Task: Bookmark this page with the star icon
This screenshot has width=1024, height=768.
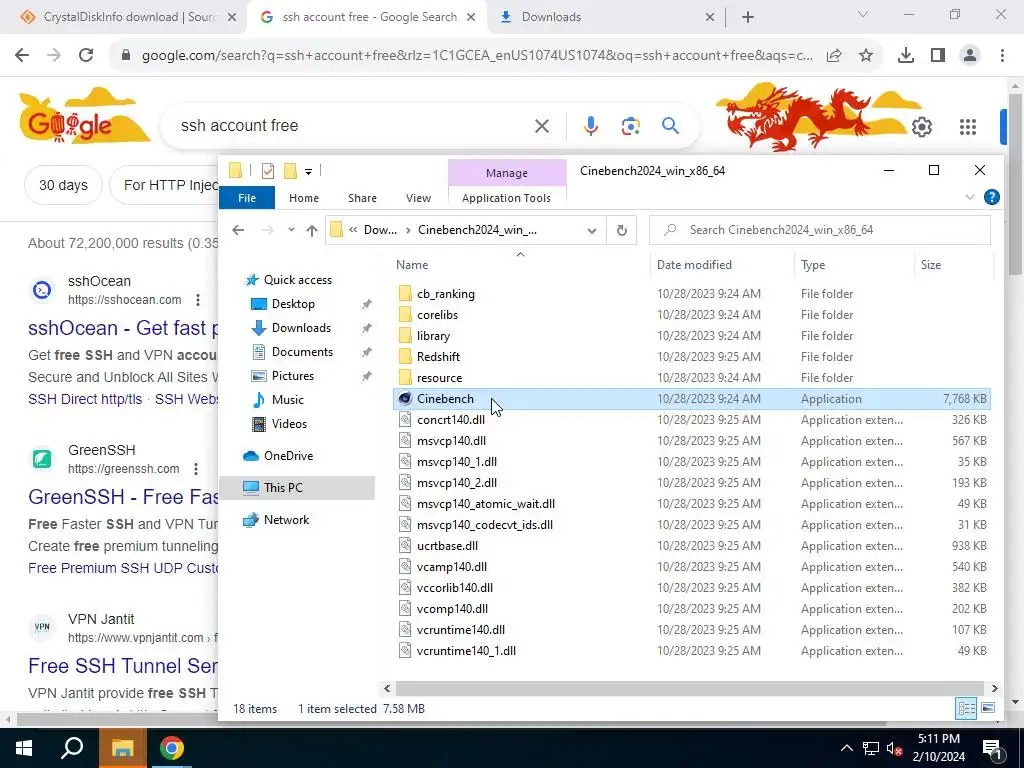Action: (x=866, y=56)
